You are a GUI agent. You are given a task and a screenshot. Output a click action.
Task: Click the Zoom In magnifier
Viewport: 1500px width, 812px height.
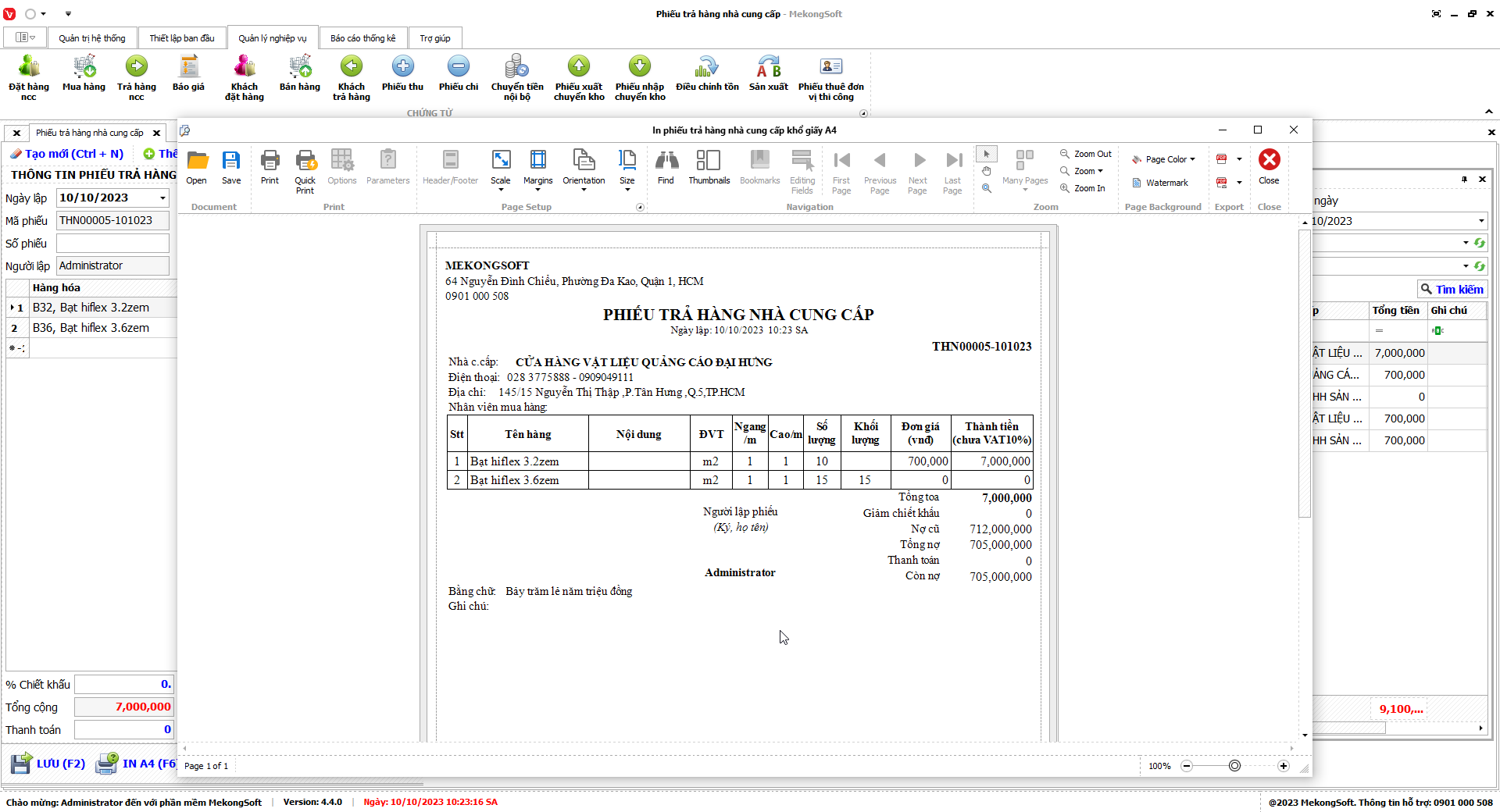(1083, 188)
